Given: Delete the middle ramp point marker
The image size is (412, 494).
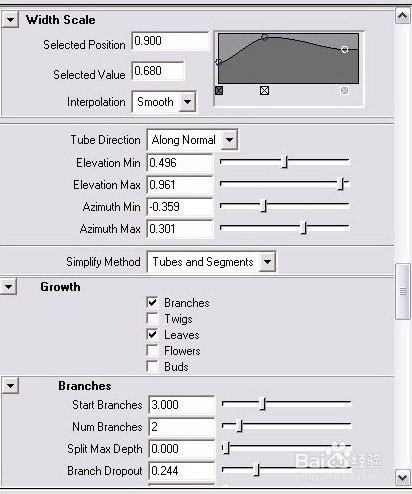Looking at the screenshot, I should (264, 90).
